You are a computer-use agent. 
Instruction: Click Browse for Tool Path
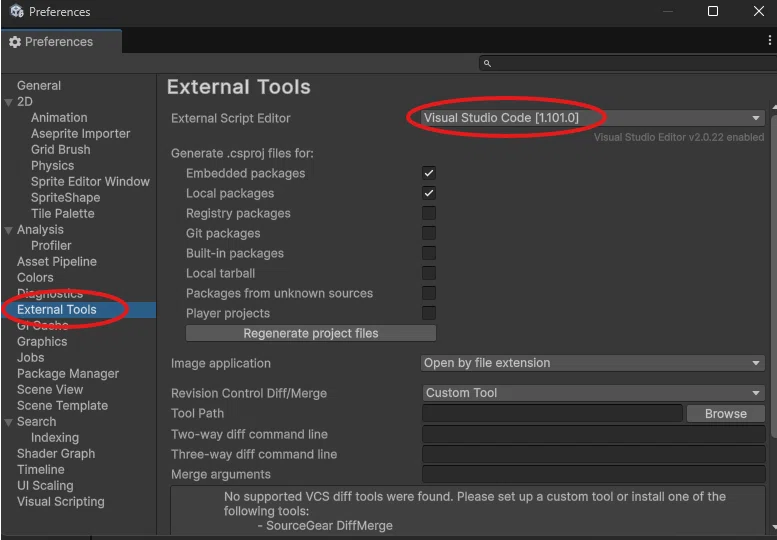click(x=725, y=414)
